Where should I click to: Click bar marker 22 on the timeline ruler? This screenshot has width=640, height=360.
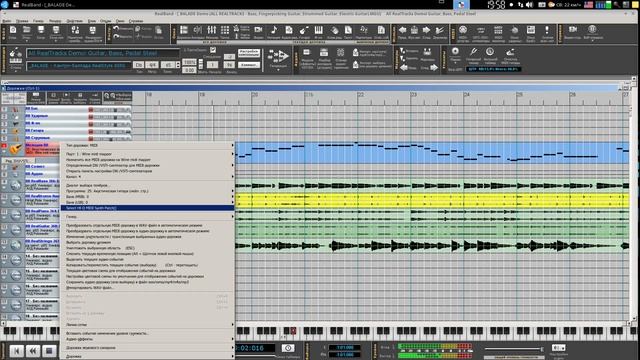361,95
